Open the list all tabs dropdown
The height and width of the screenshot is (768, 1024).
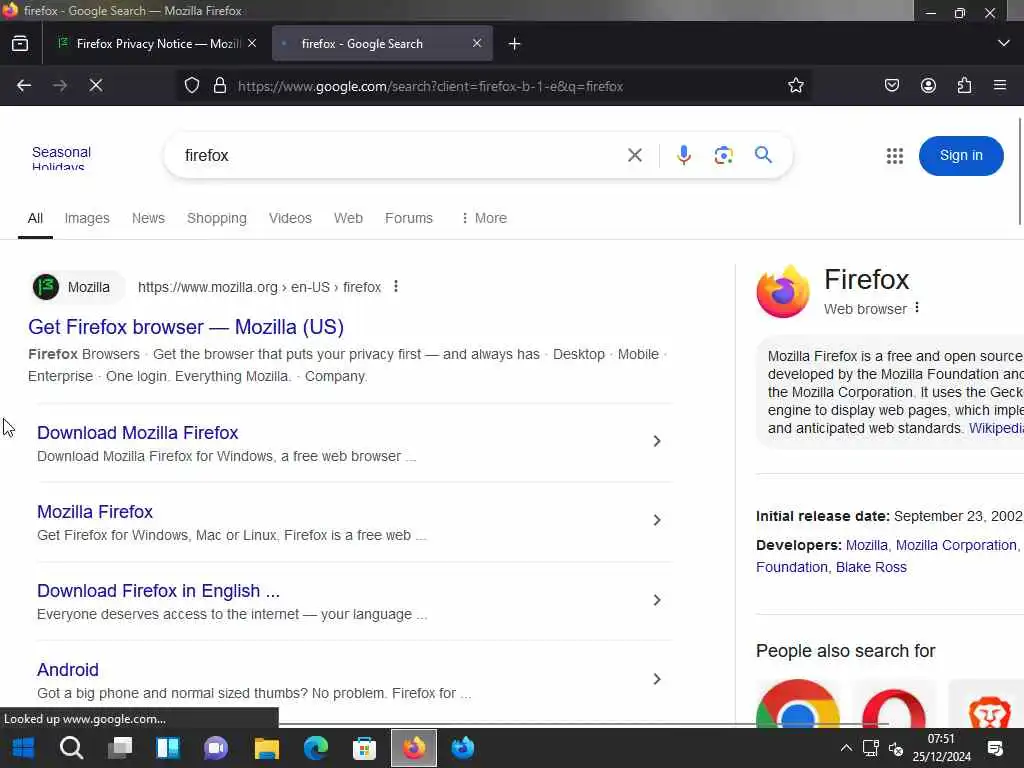click(1004, 43)
